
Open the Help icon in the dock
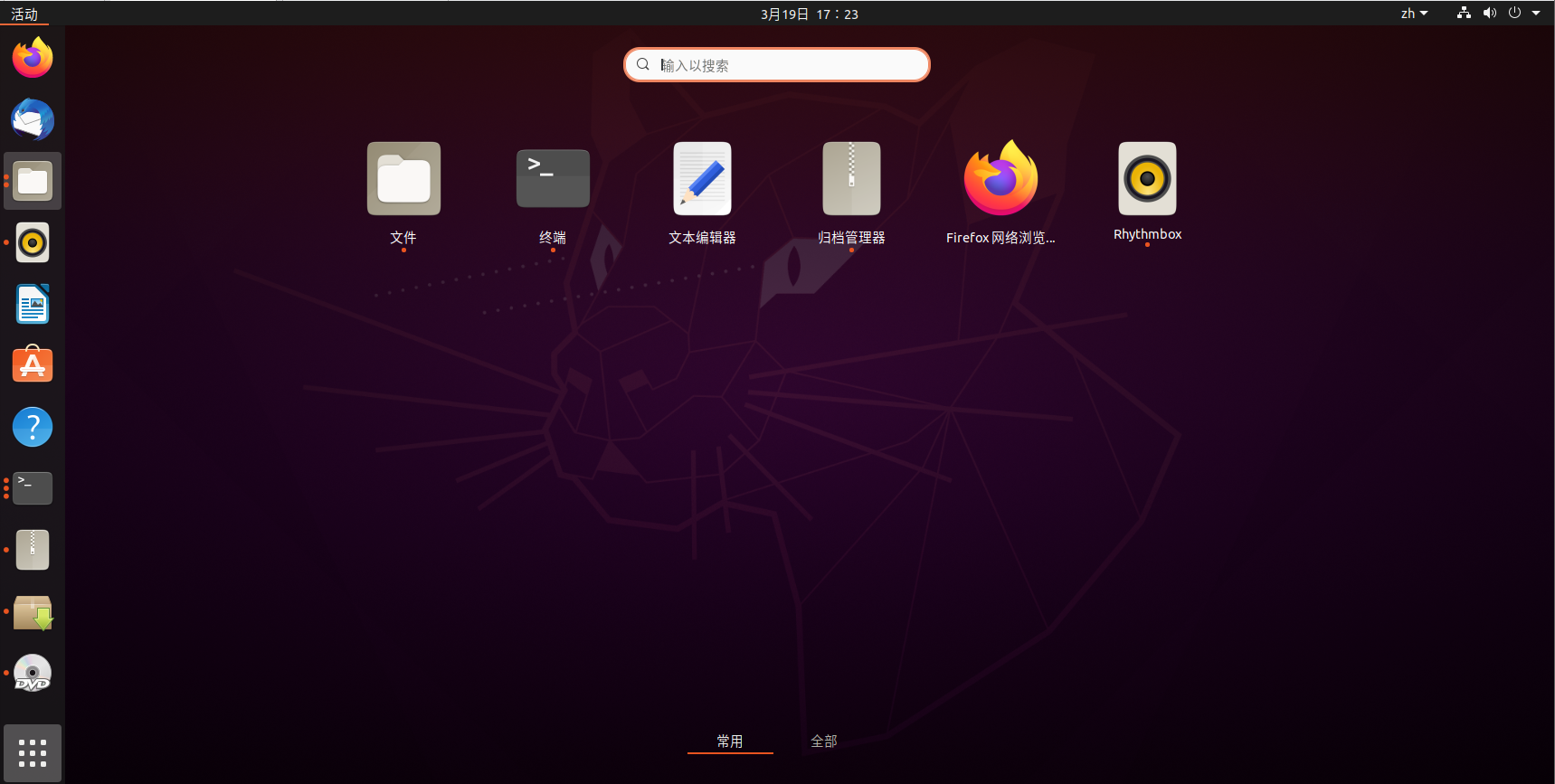pos(33,427)
